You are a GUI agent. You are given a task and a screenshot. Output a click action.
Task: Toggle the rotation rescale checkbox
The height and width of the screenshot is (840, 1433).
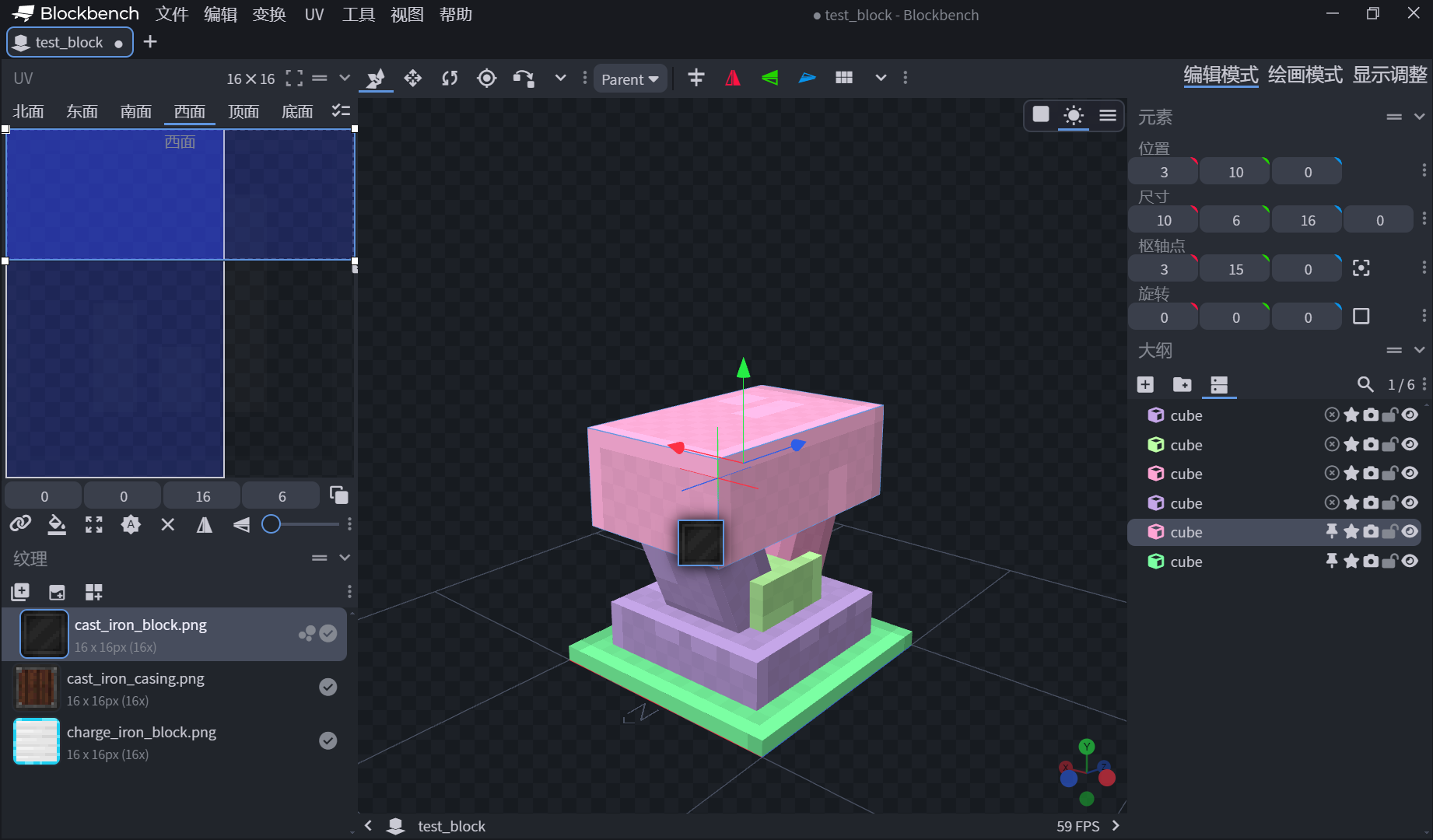click(x=1361, y=317)
